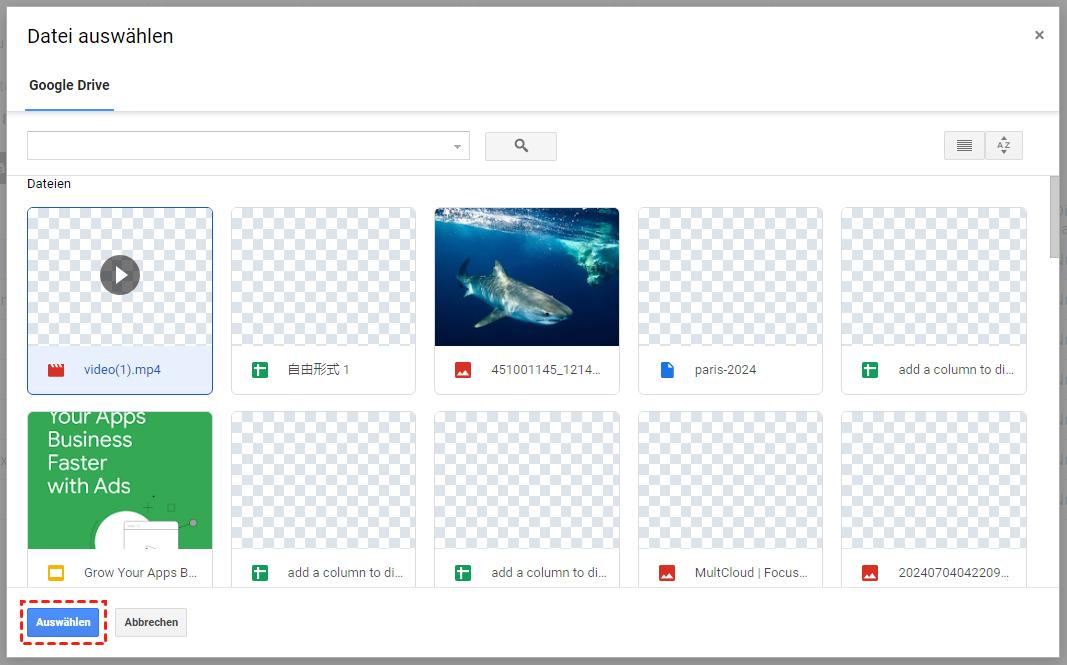Switch to list view icon
1067x665 pixels.
tap(964, 146)
